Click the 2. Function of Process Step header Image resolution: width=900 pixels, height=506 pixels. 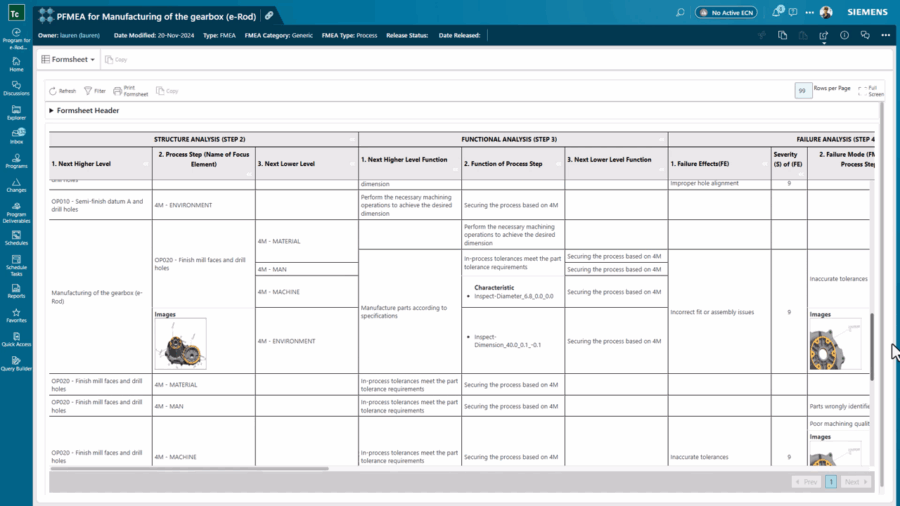pos(513,164)
